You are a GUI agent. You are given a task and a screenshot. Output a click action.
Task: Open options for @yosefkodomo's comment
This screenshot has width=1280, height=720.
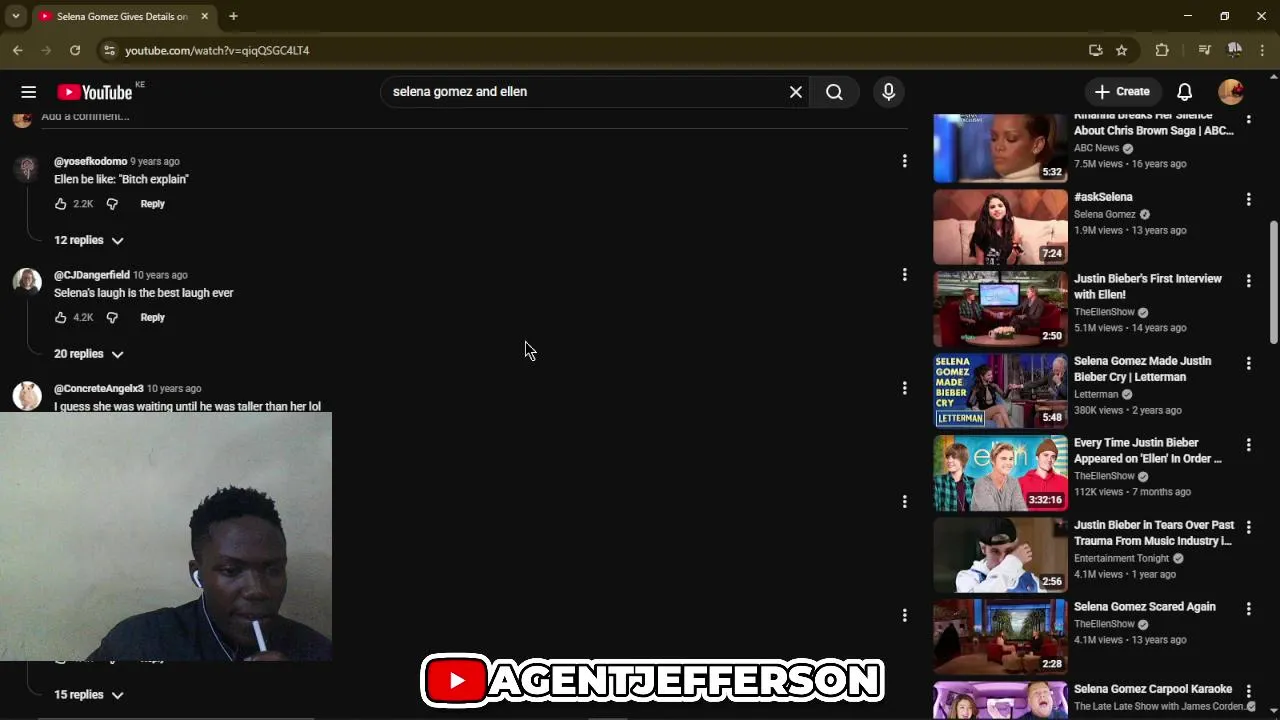904,161
